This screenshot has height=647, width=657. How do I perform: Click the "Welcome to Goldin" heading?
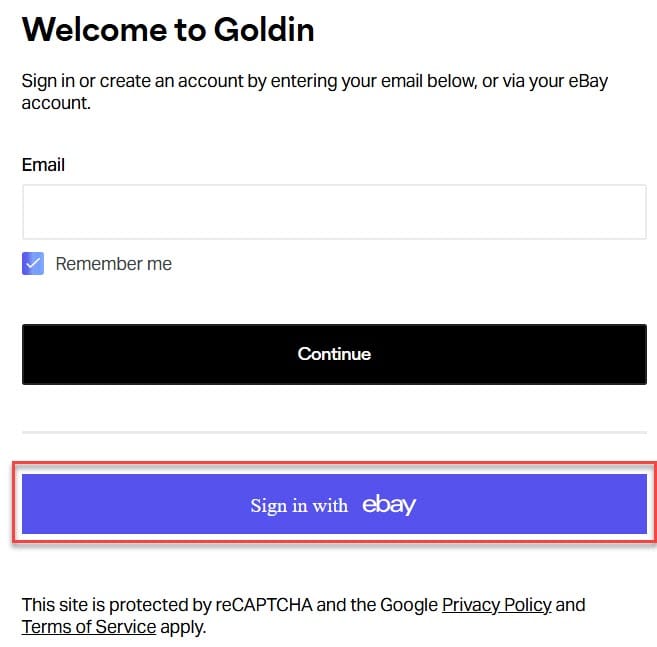[x=168, y=30]
